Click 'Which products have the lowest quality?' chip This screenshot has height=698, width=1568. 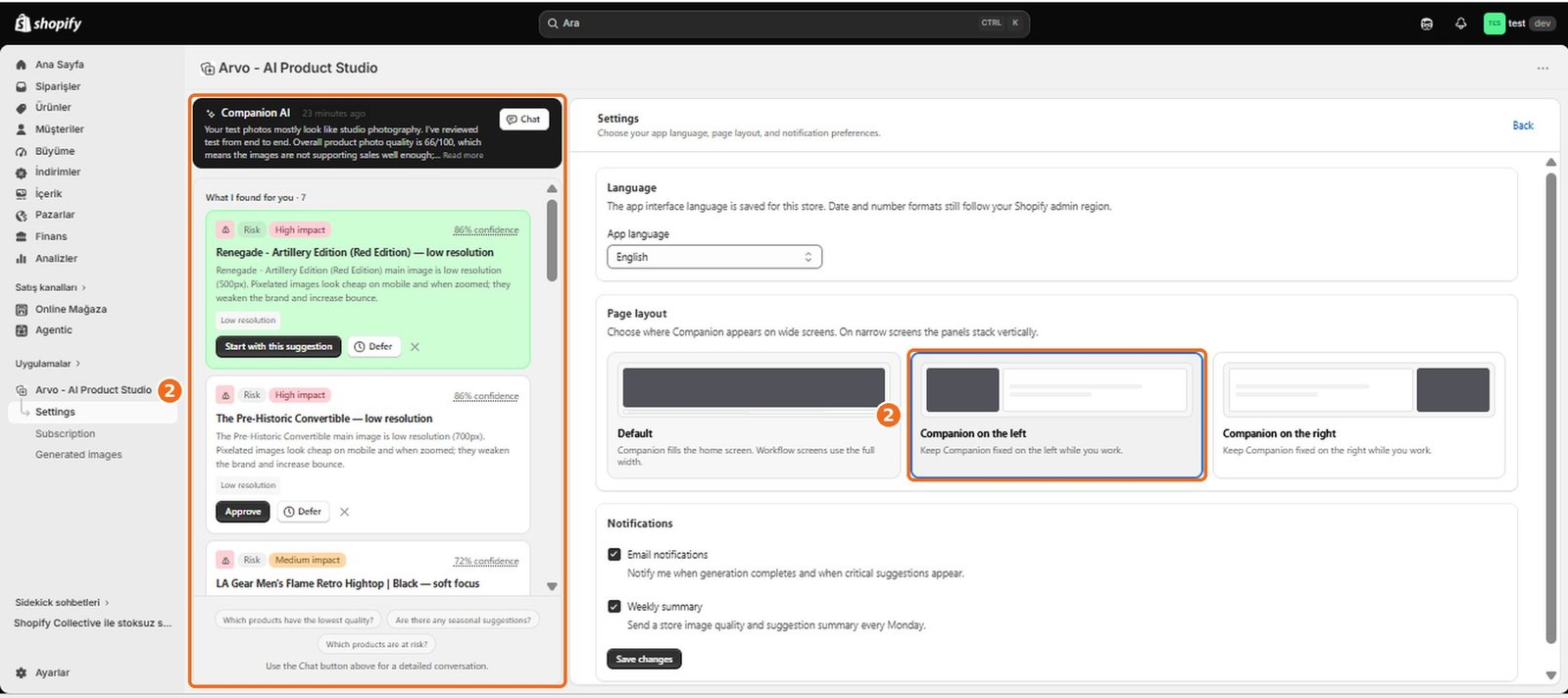[x=298, y=621]
